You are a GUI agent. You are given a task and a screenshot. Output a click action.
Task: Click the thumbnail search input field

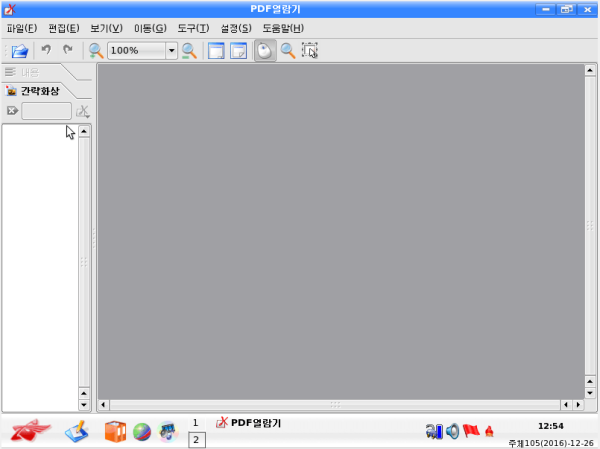pos(46,111)
